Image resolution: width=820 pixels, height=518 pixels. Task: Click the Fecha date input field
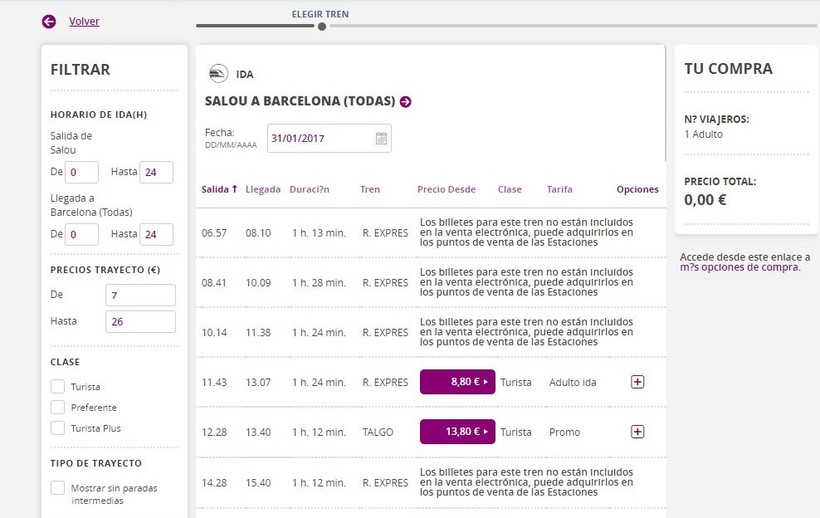(x=319, y=138)
